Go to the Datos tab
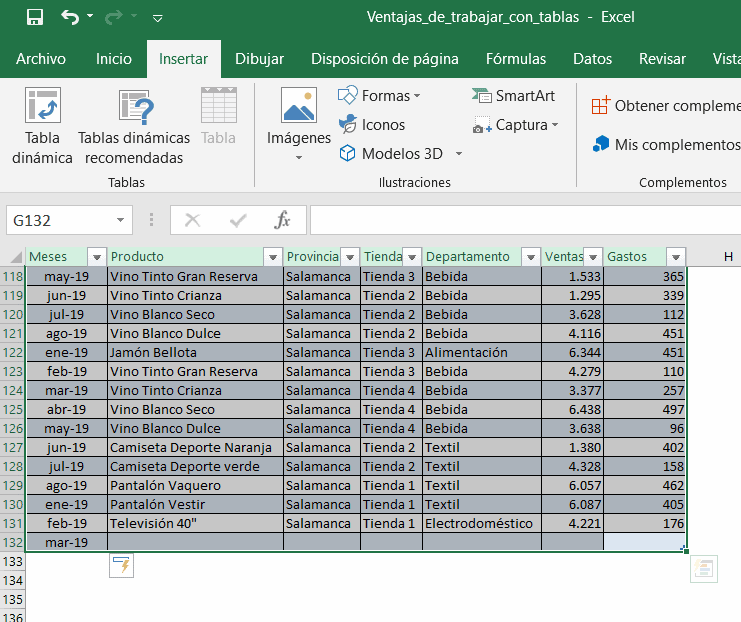Image resolution: width=741 pixels, height=622 pixels. (x=593, y=59)
